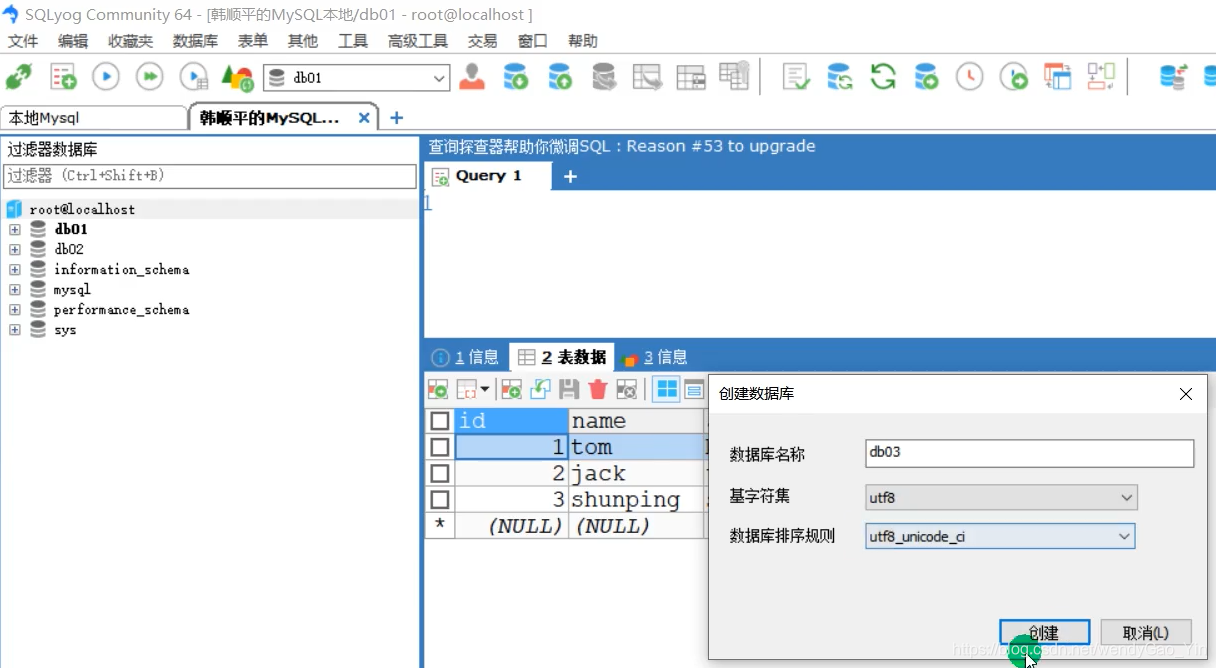Switch to grid view icon

click(667, 389)
